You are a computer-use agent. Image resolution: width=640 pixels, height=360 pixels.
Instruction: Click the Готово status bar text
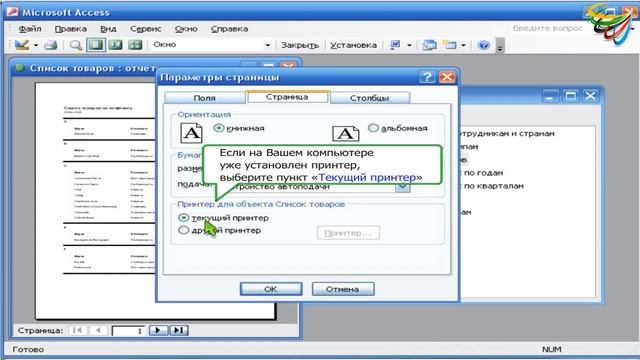tap(28, 349)
